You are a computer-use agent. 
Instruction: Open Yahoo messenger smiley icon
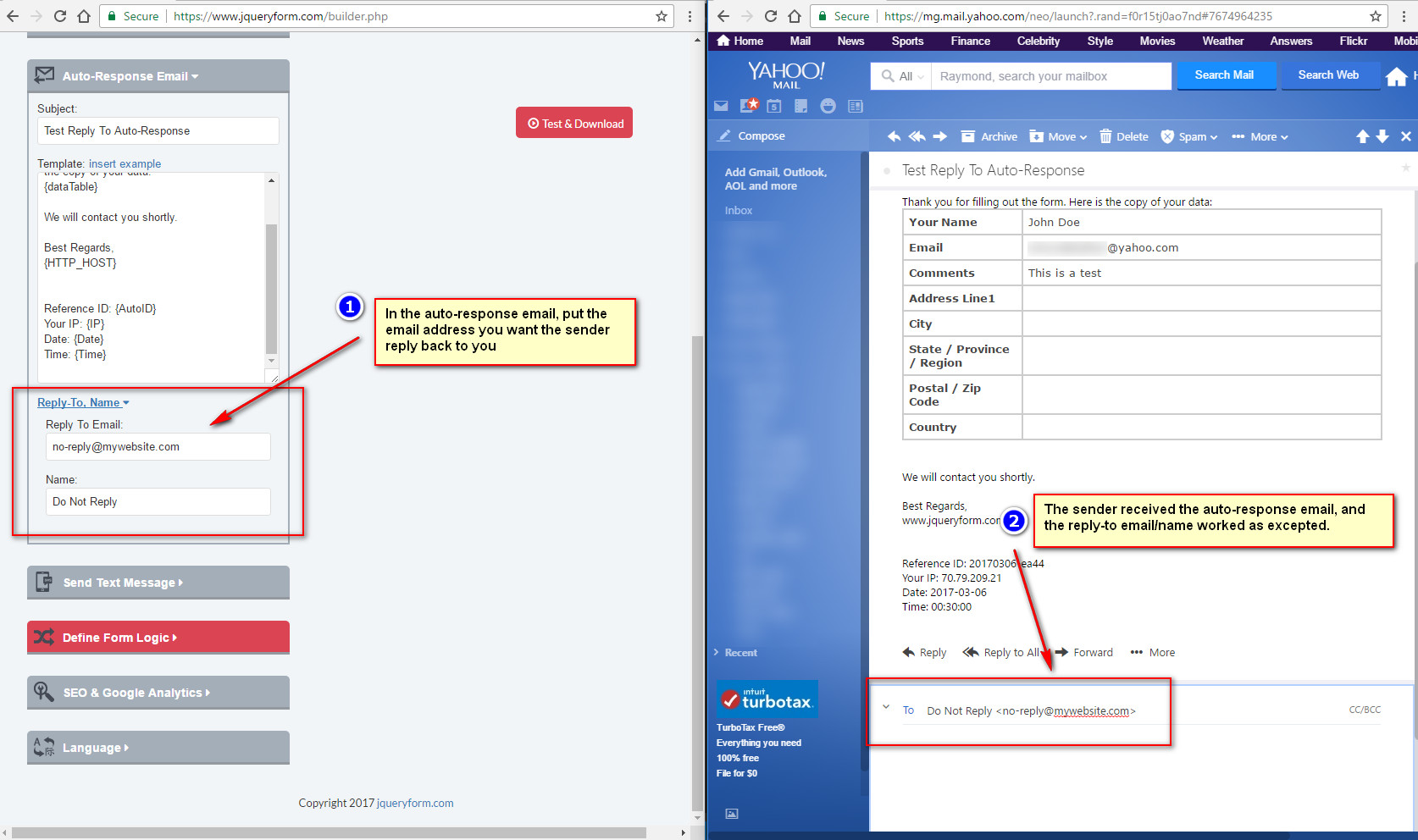[828, 106]
